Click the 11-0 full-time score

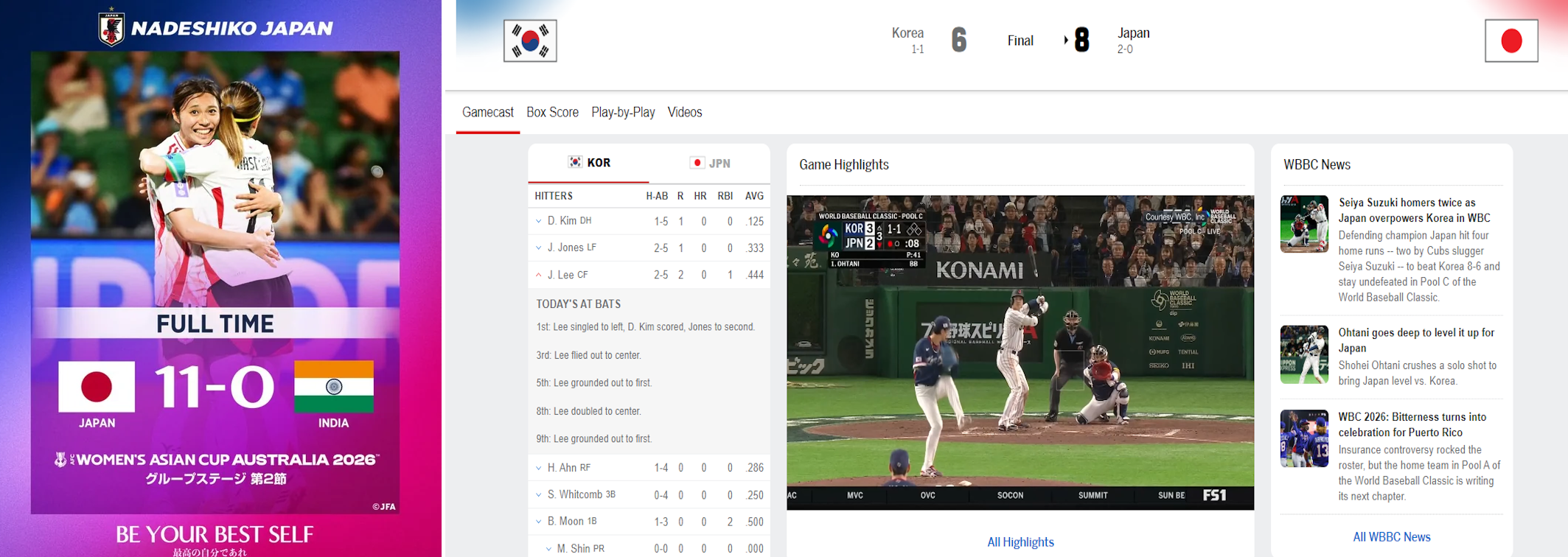[215, 386]
